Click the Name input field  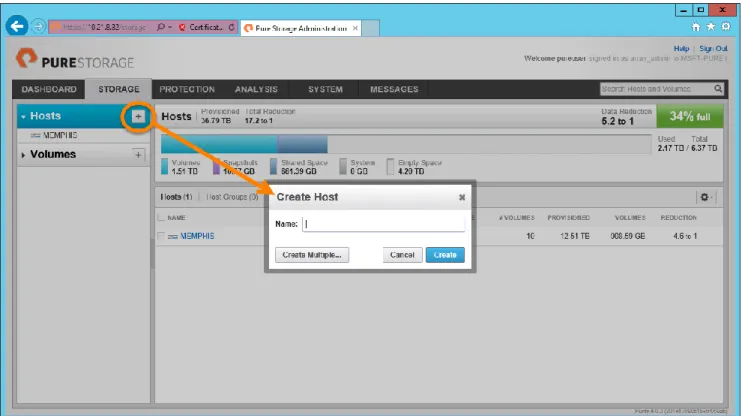[383, 224]
